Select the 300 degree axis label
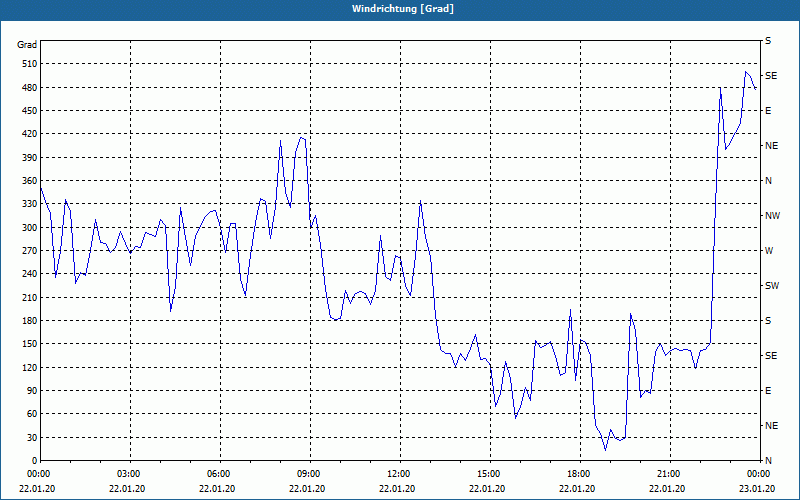 tap(31, 228)
